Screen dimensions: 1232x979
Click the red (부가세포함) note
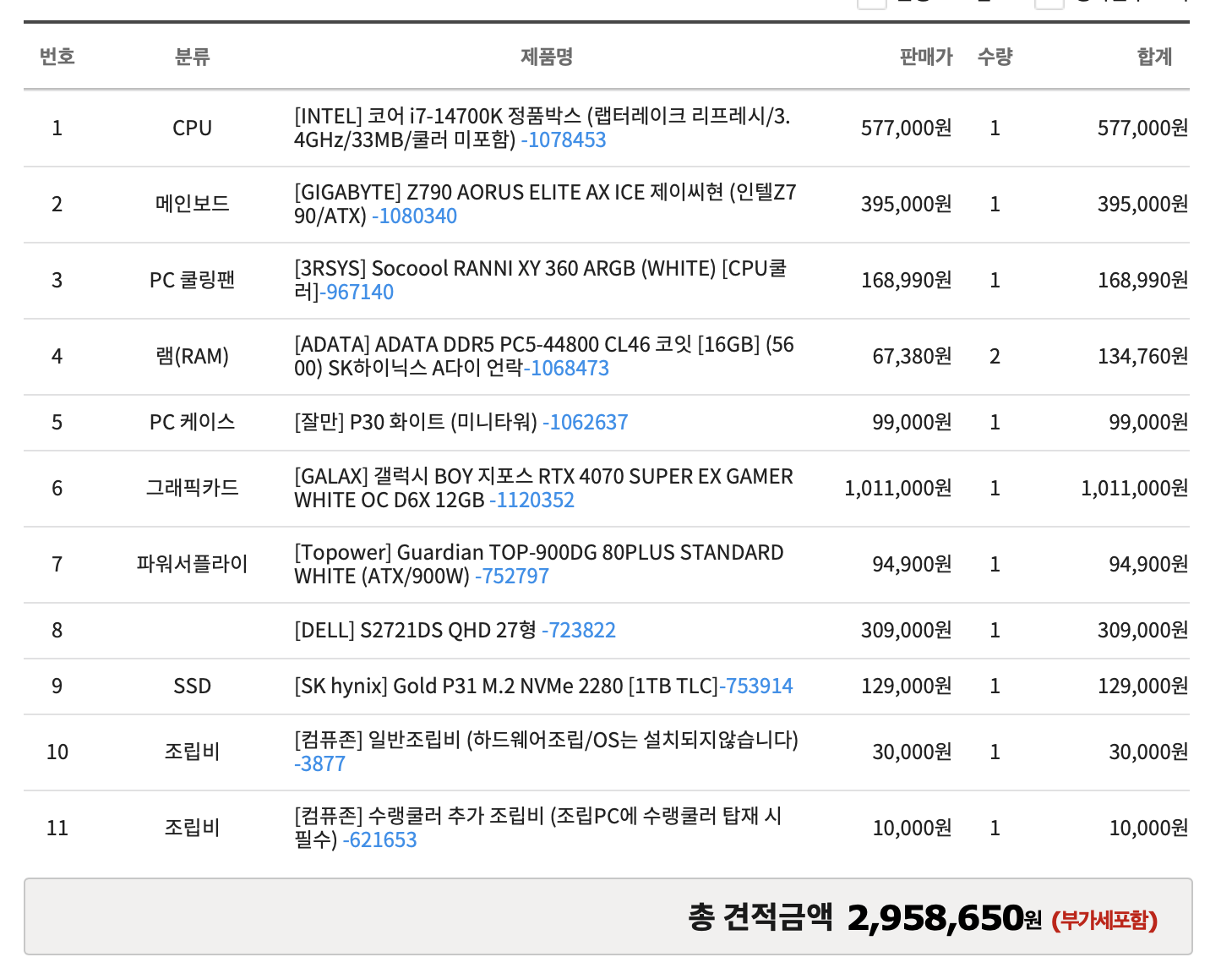point(1104,921)
